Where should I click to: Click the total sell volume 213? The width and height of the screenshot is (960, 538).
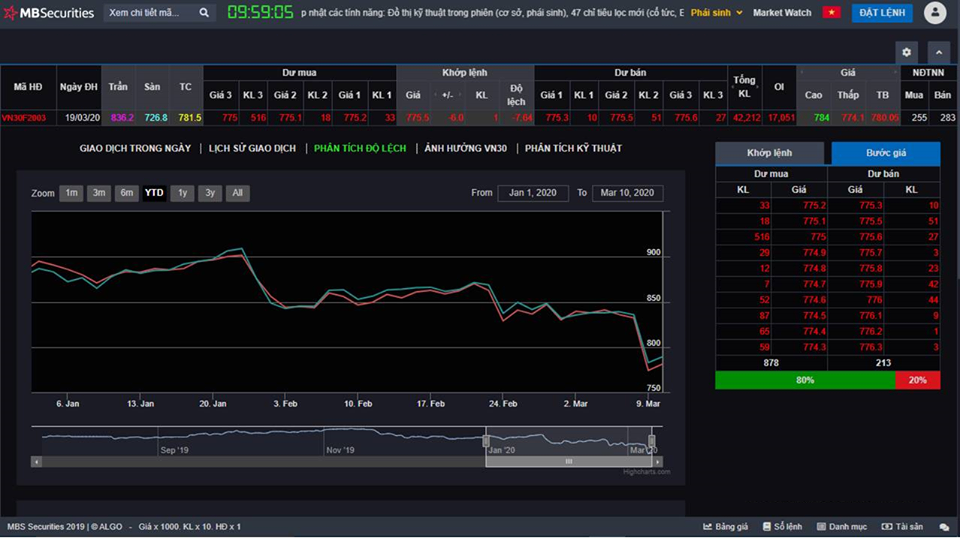pyautogui.click(x=883, y=363)
